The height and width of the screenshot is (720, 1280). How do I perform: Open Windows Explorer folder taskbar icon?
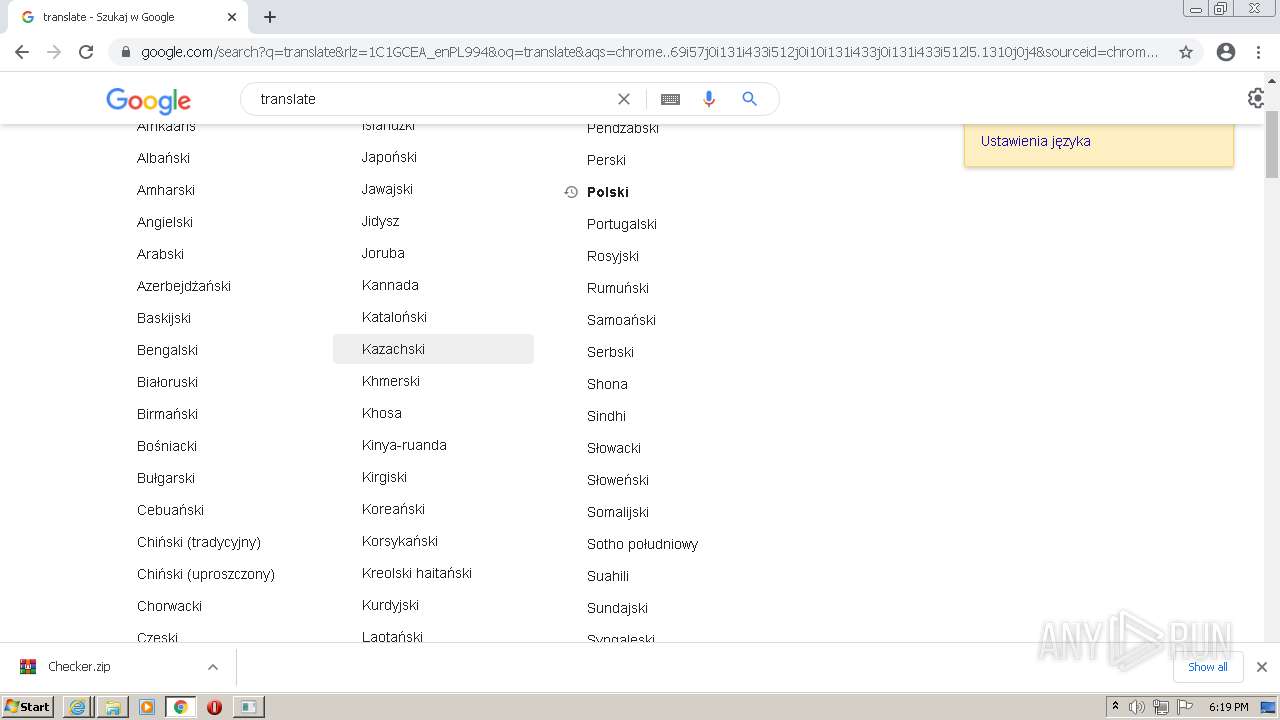[x=112, y=707]
